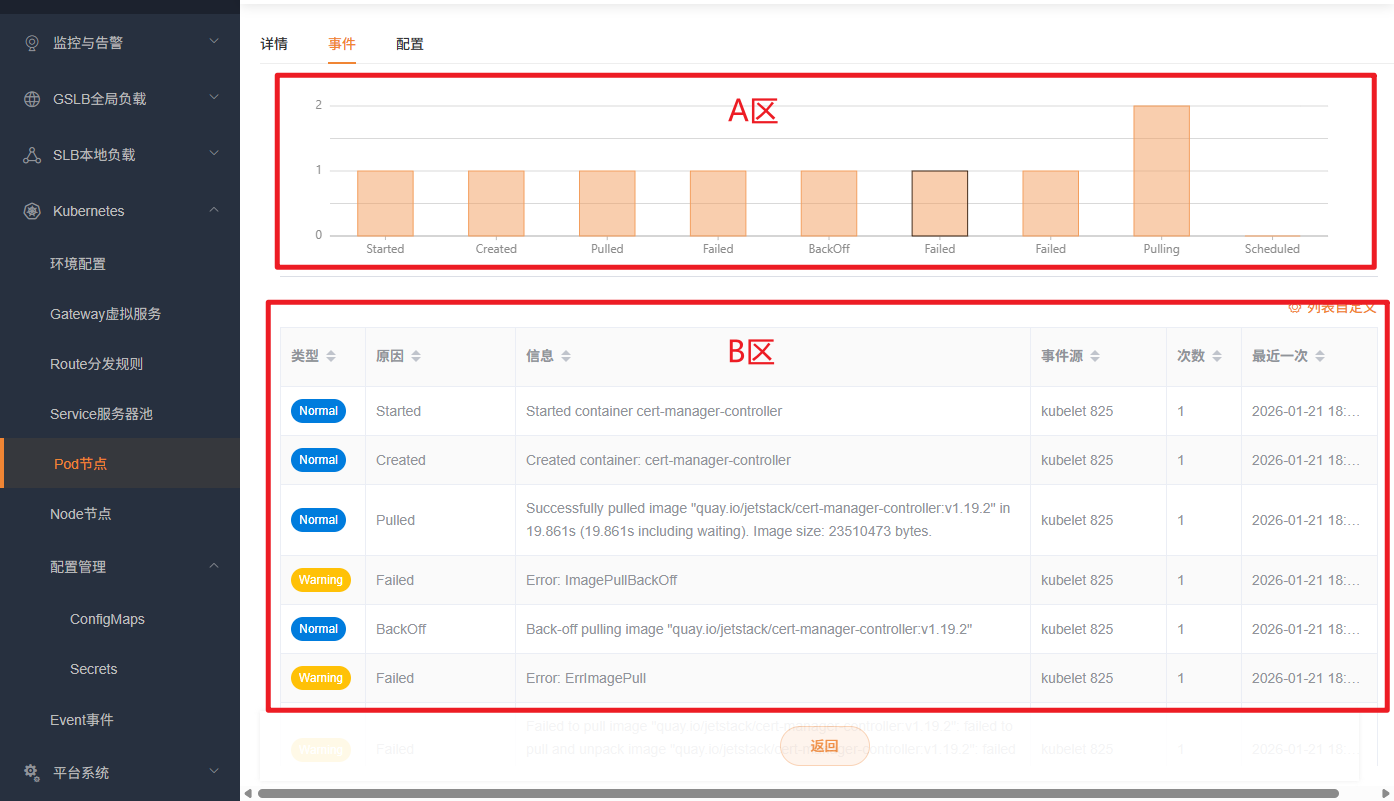The width and height of the screenshot is (1394, 801).
Task: Sort table by 最近一次 column arrows
Action: [1320, 356]
